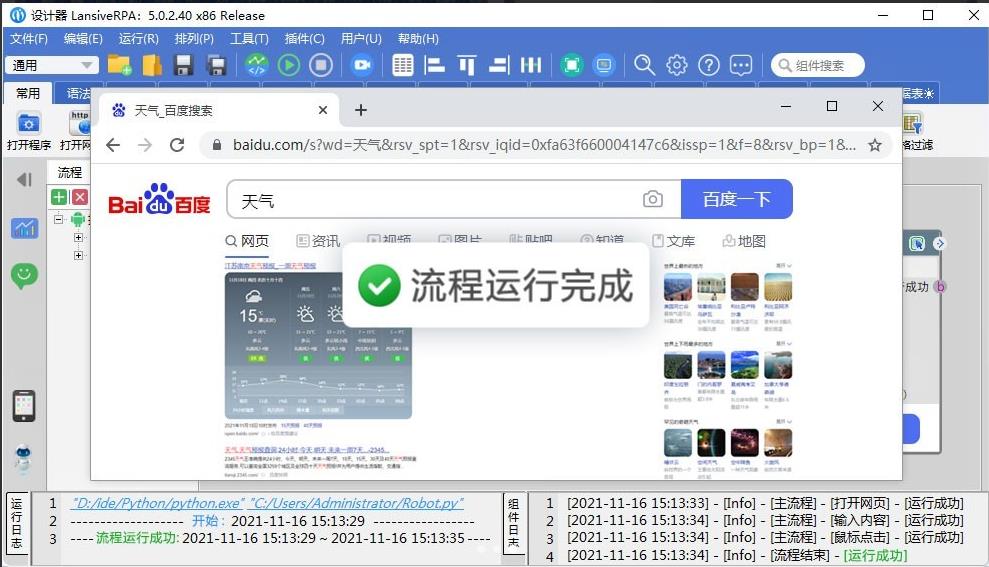Align components to top
Screen dimensions: 989x567
[x=467, y=65]
